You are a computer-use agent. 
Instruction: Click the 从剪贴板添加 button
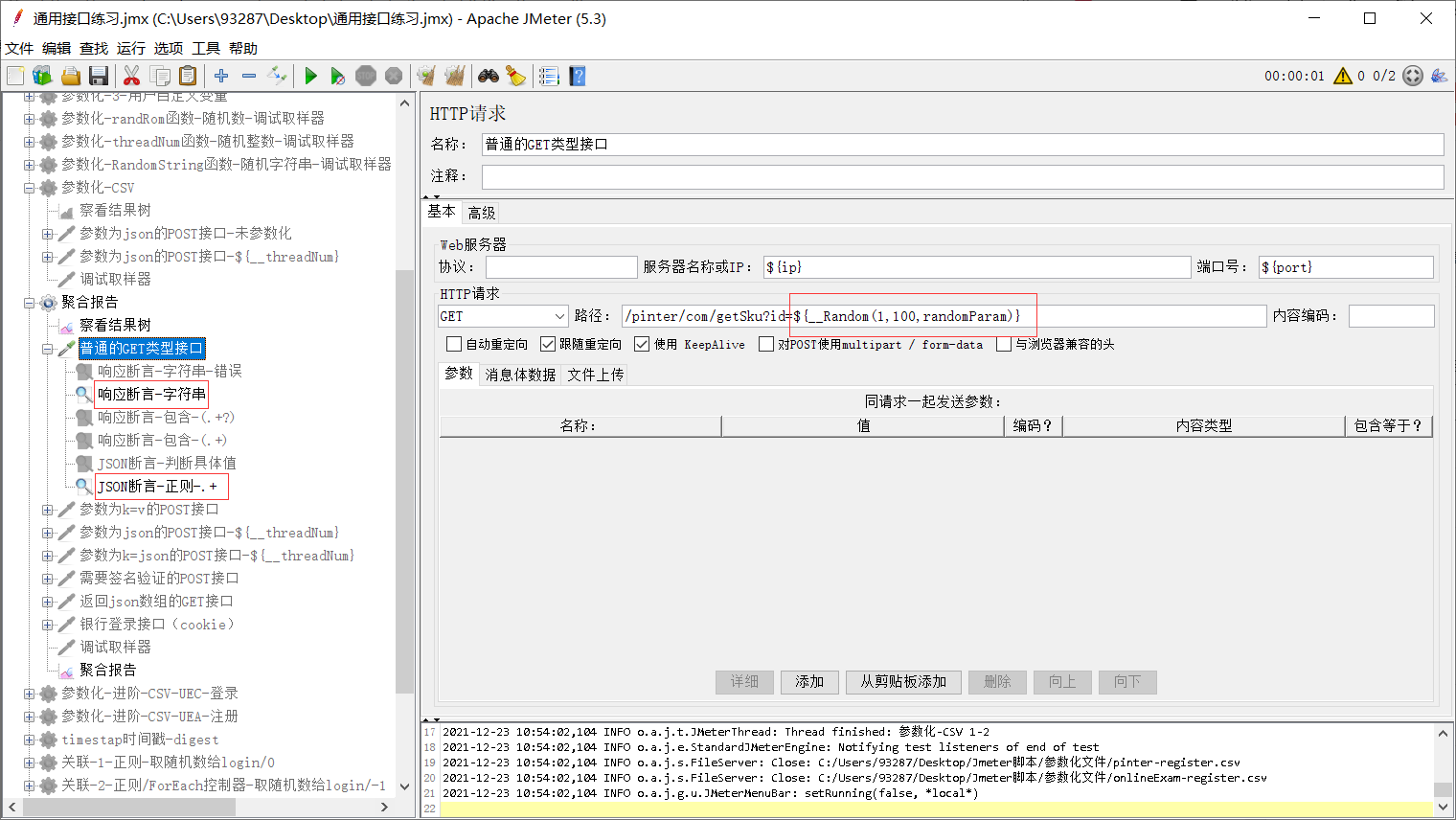pyautogui.click(x=903, y=682)
